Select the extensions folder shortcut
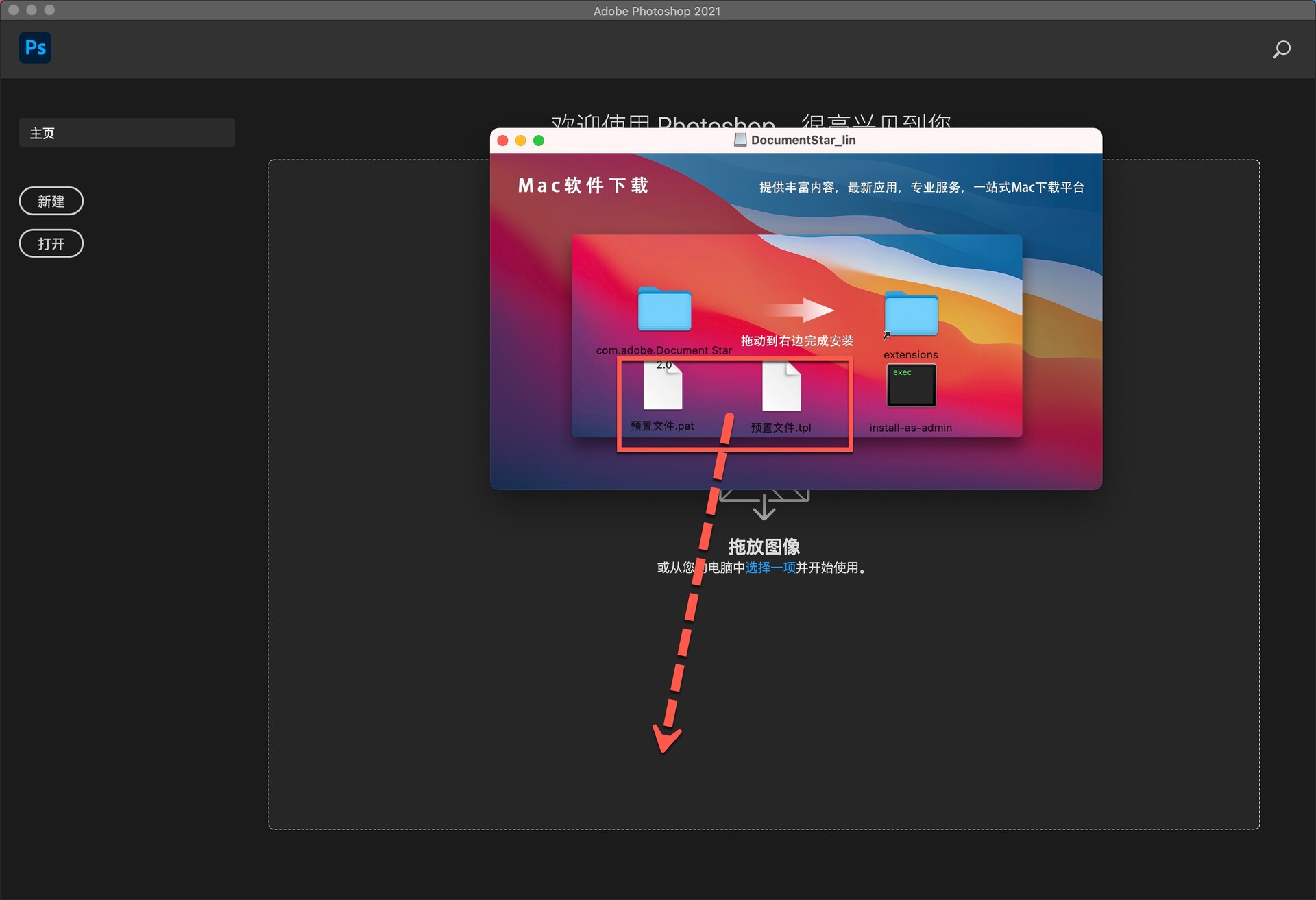 pyautogui.click(x=911, y=314)
